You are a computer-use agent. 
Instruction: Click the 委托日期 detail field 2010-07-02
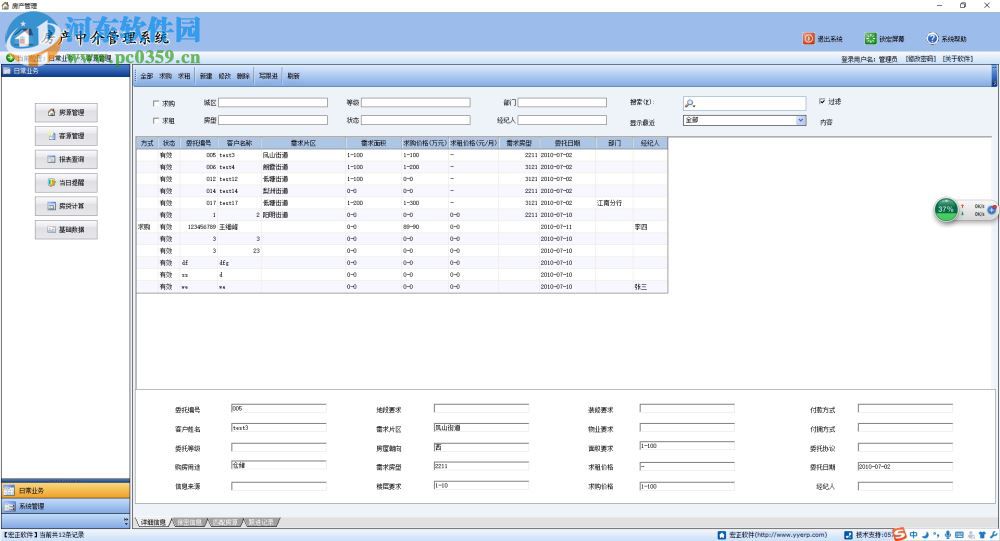click(x=905, y=466)
